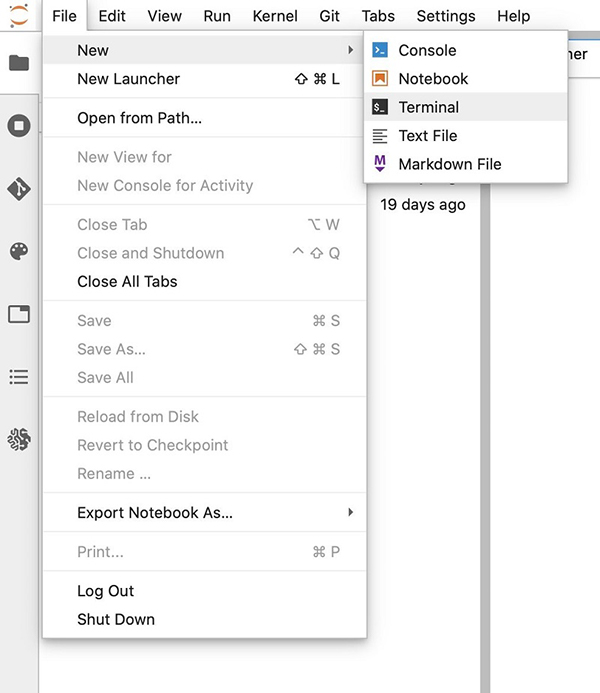This screenshot has width=600, height=693.
Task: Click the vertical panel divider scrollbar
Action: coord(485,438)
